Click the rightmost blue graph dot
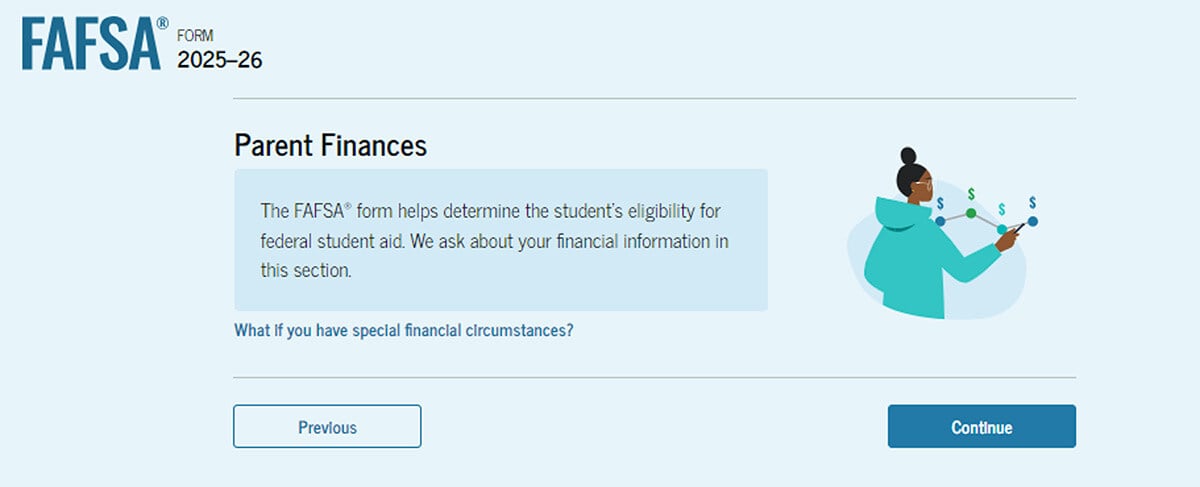Viewport: 1200px width, 487px height. click(x=1033, y=221)
